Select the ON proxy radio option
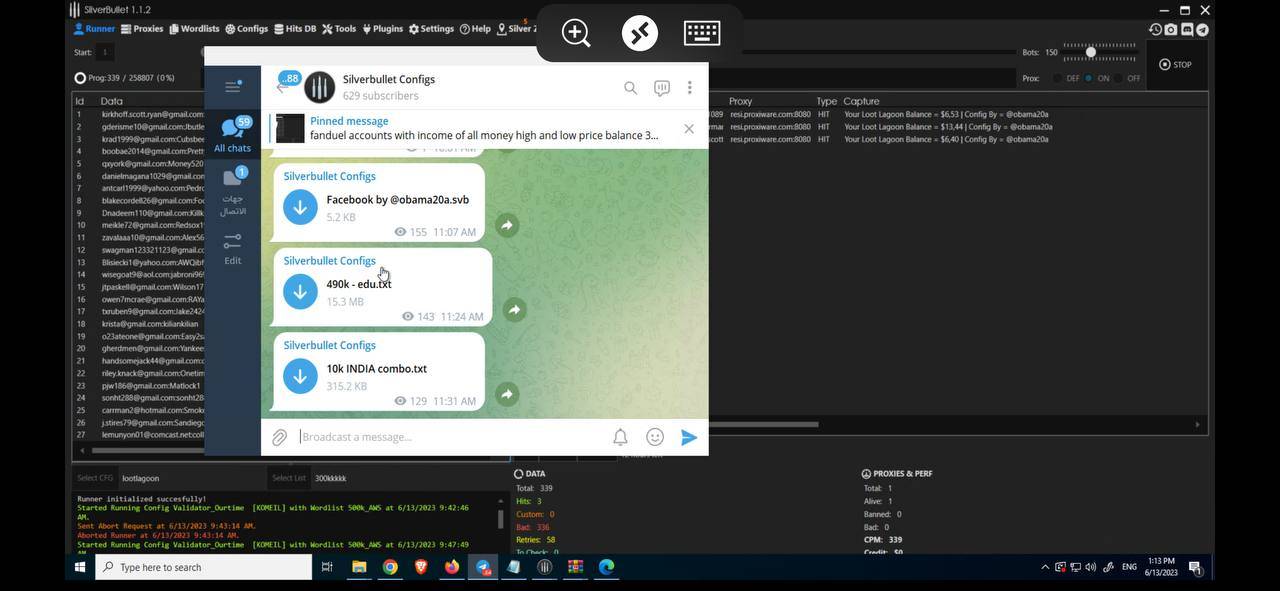This screenshot has width=1280, height=591. (1088, 78)
